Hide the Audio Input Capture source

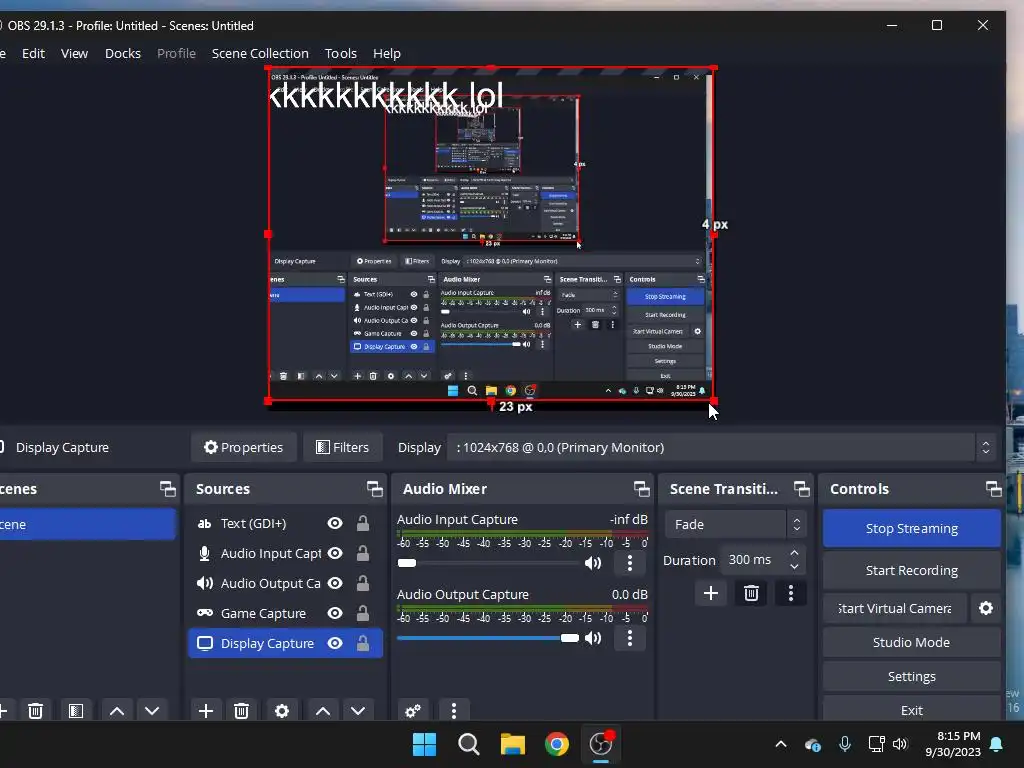(x=335, y=553)
